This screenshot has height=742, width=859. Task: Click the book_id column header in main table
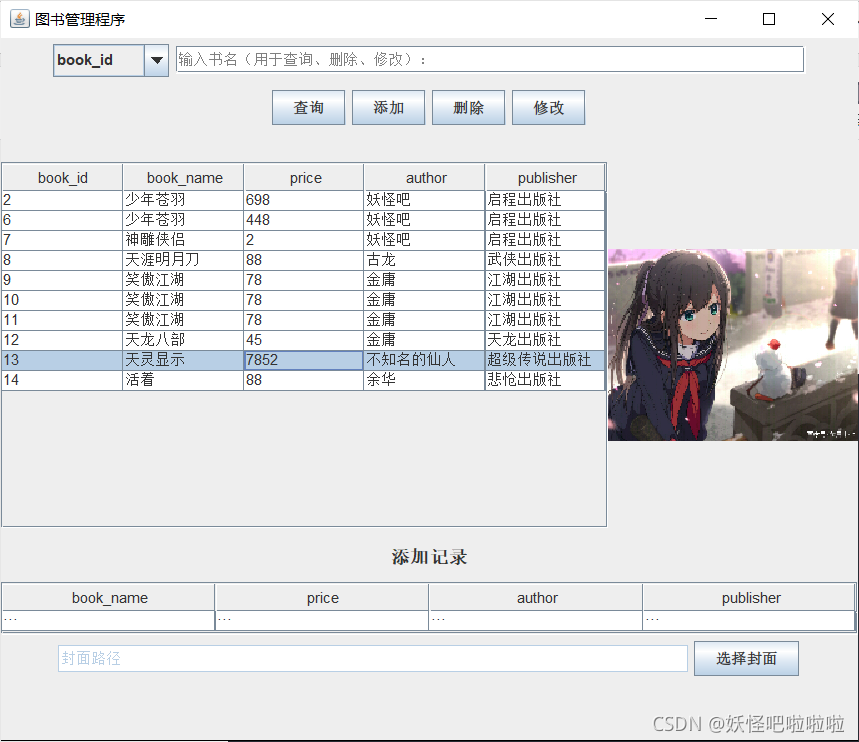click(x=62, y=178)
